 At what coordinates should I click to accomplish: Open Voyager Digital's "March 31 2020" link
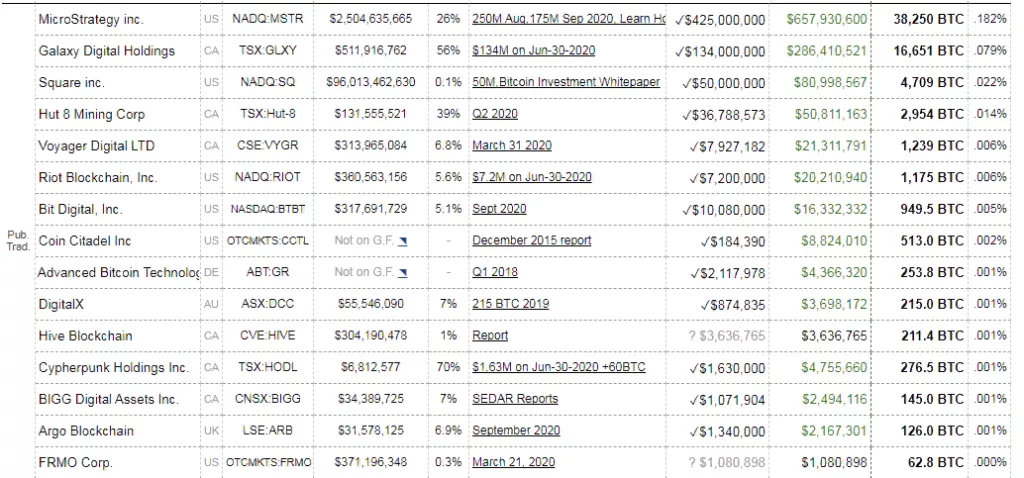coord(512,146)
